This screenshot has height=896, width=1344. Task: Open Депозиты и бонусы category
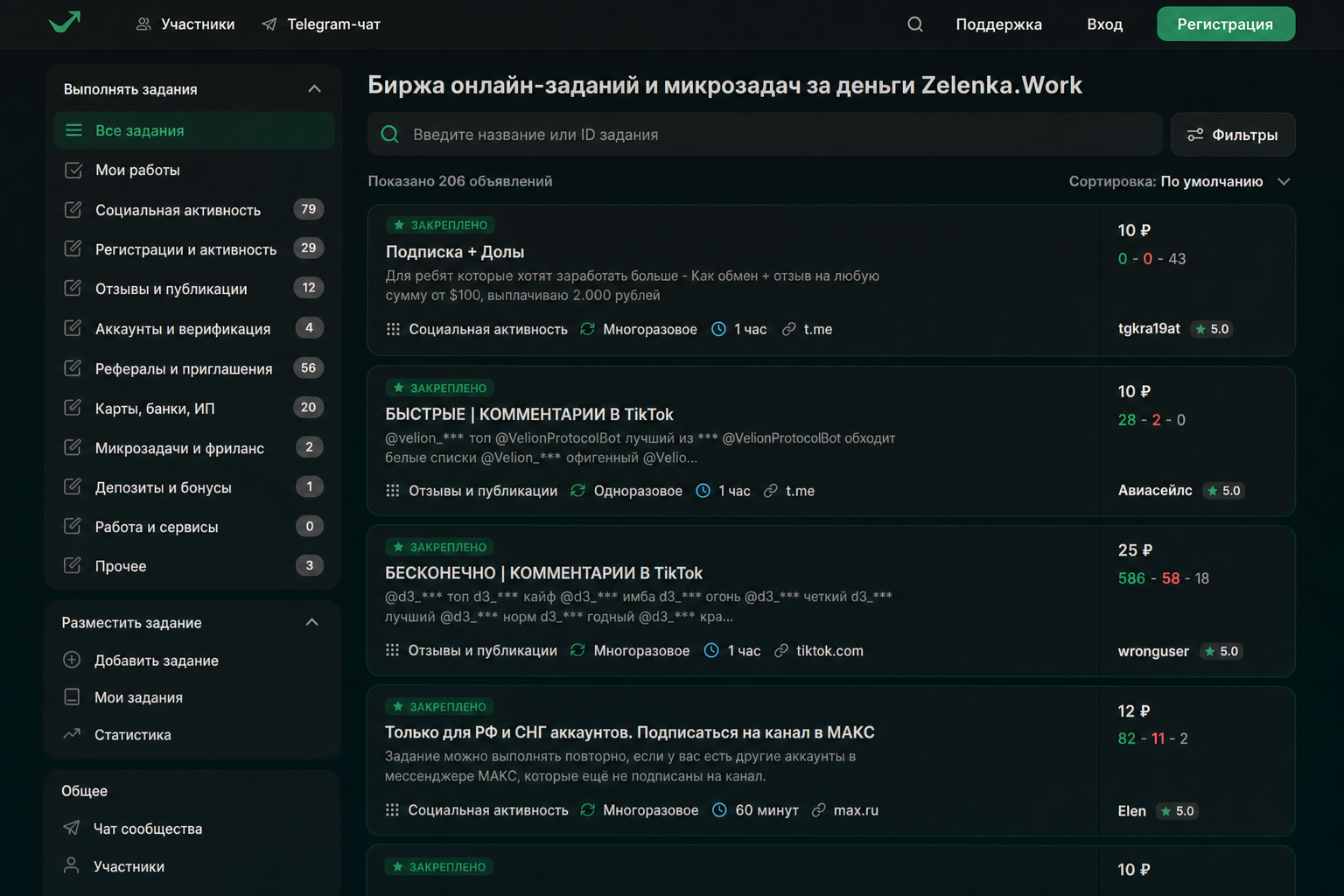pos(194,487)
